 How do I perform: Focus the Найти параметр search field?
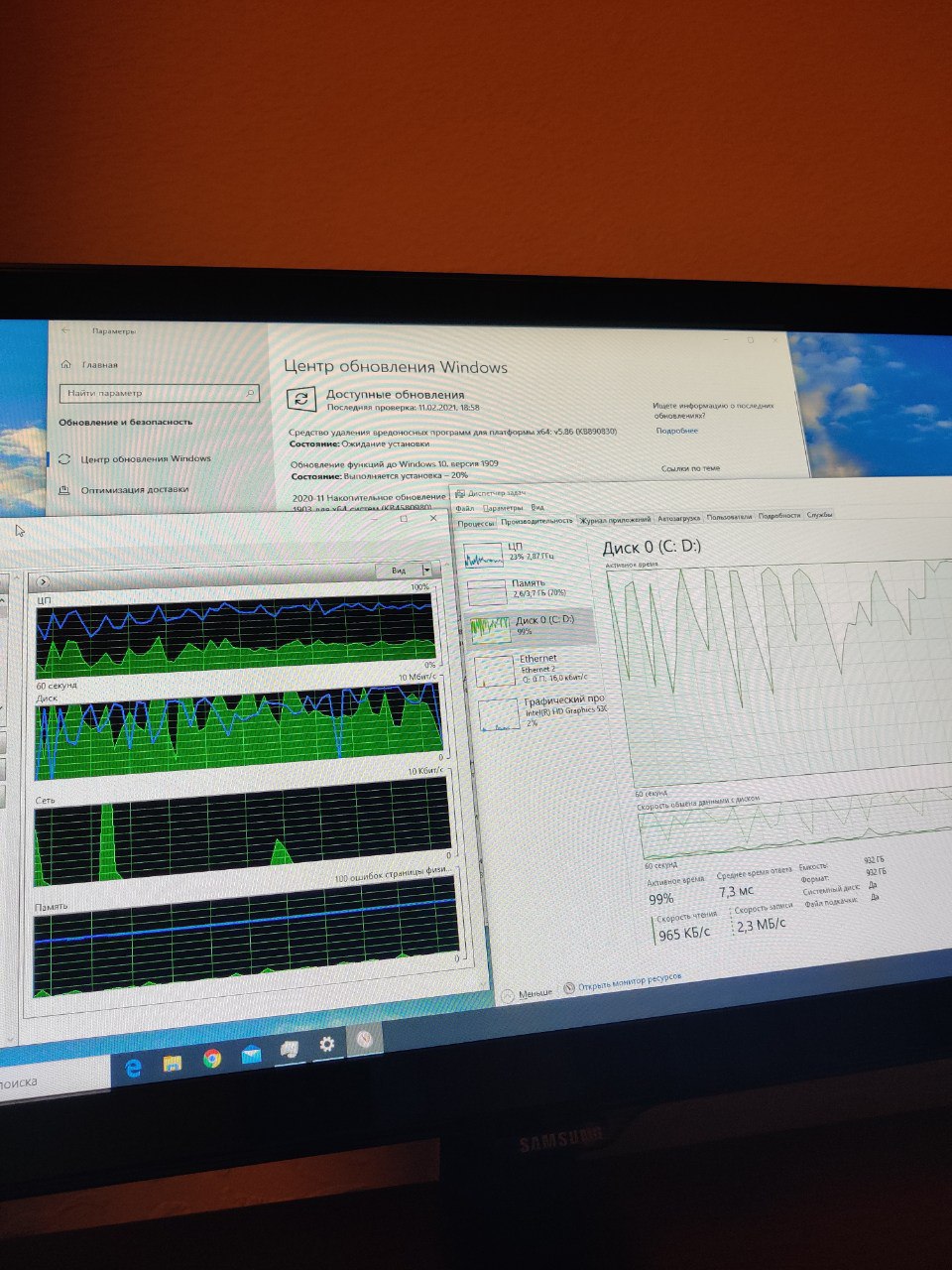(159, 394)
